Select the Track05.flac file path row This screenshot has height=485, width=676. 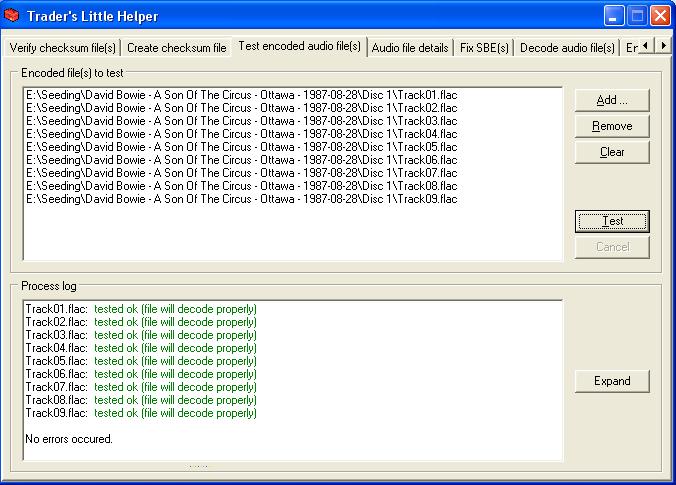(241, 147)
